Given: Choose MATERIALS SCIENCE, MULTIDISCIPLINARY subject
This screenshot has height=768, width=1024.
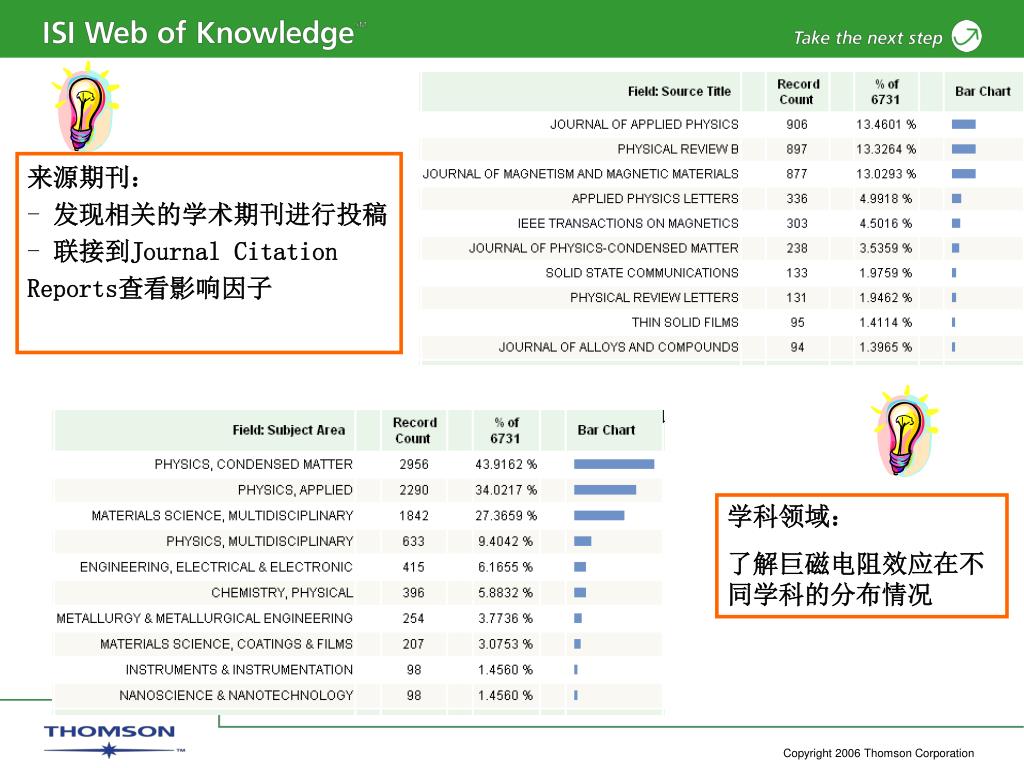Looking at the screenshot, I should click(222, 516).
